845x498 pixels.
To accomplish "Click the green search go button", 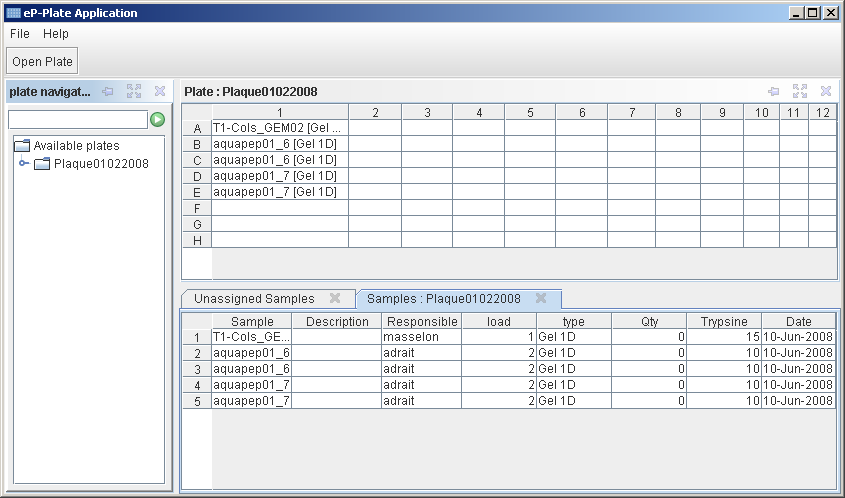I will point(157,120).
